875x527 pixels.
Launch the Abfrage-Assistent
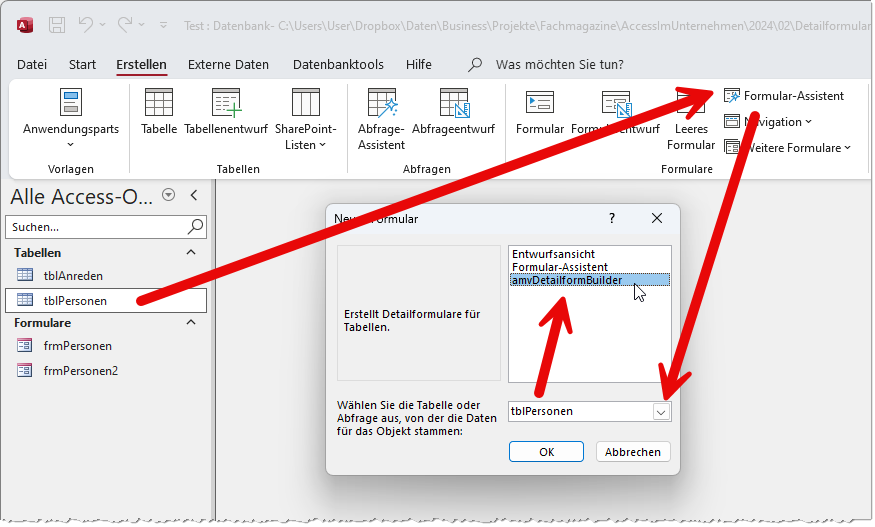pyautogui.click(x=381, y=118)
